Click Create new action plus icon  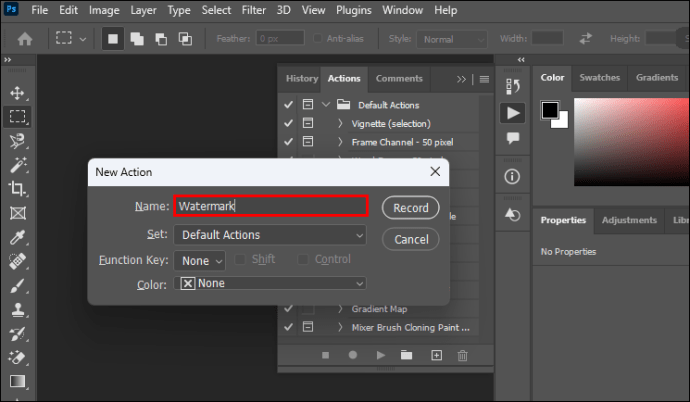[436, 355]
